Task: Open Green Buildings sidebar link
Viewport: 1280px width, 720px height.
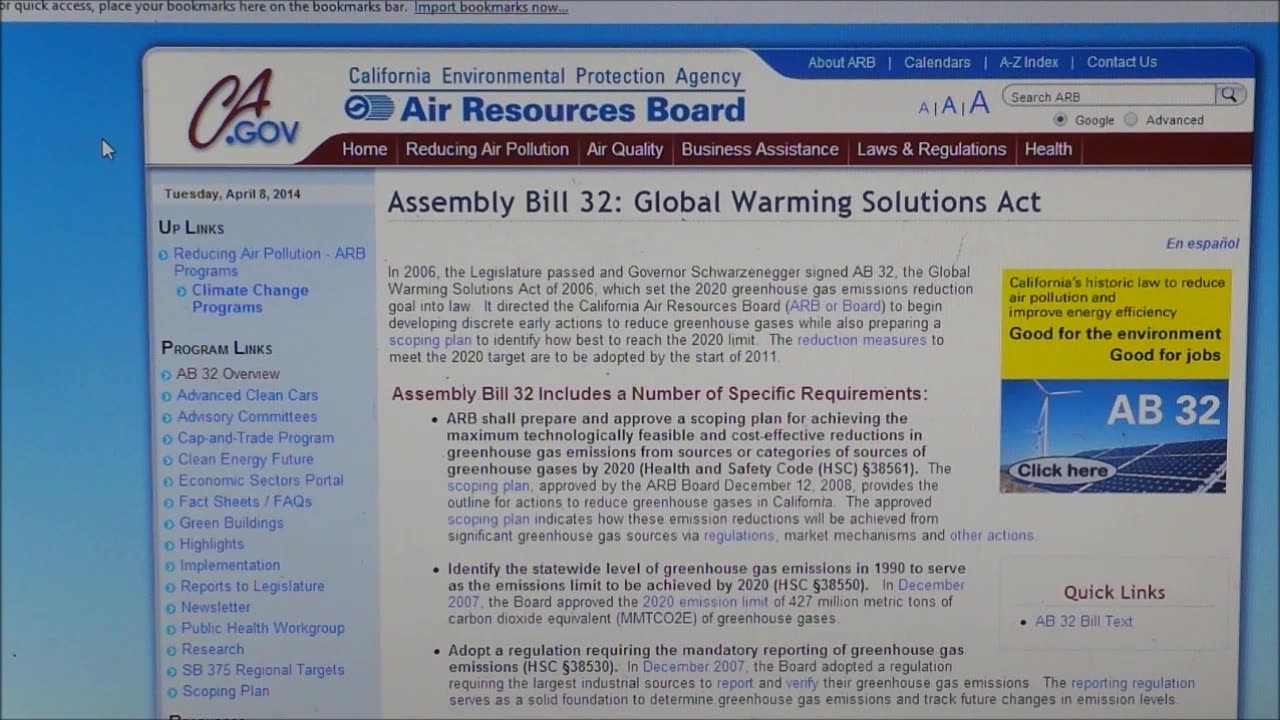Action: pos(231,523)
